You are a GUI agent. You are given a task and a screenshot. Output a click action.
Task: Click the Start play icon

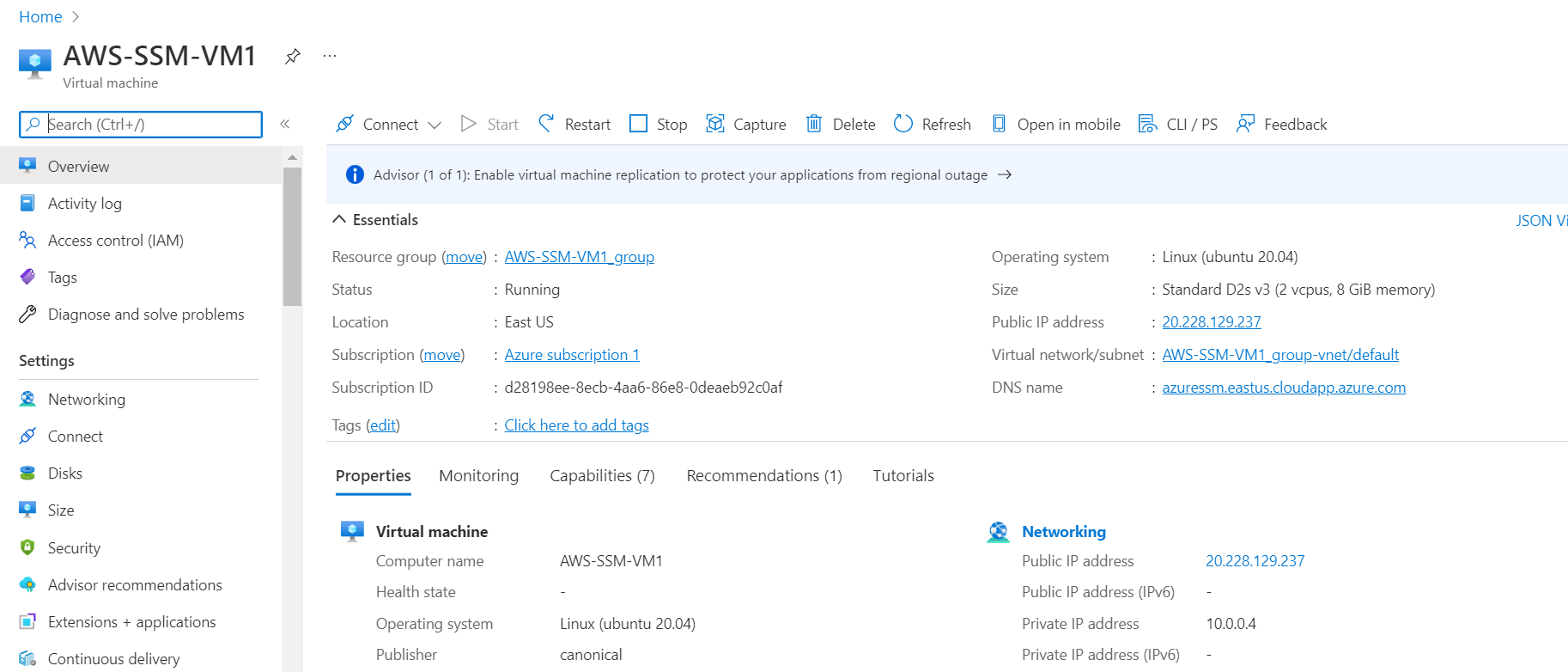tap(468, 124)
